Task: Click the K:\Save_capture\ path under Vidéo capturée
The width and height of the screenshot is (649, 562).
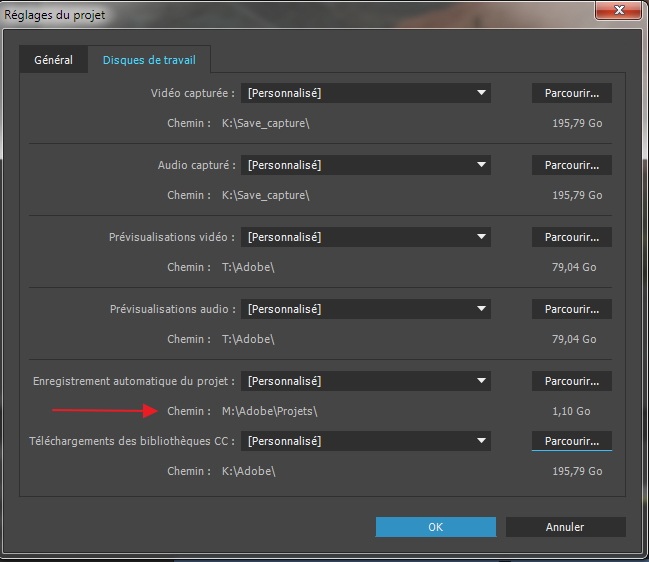Action: coord(266,123)
